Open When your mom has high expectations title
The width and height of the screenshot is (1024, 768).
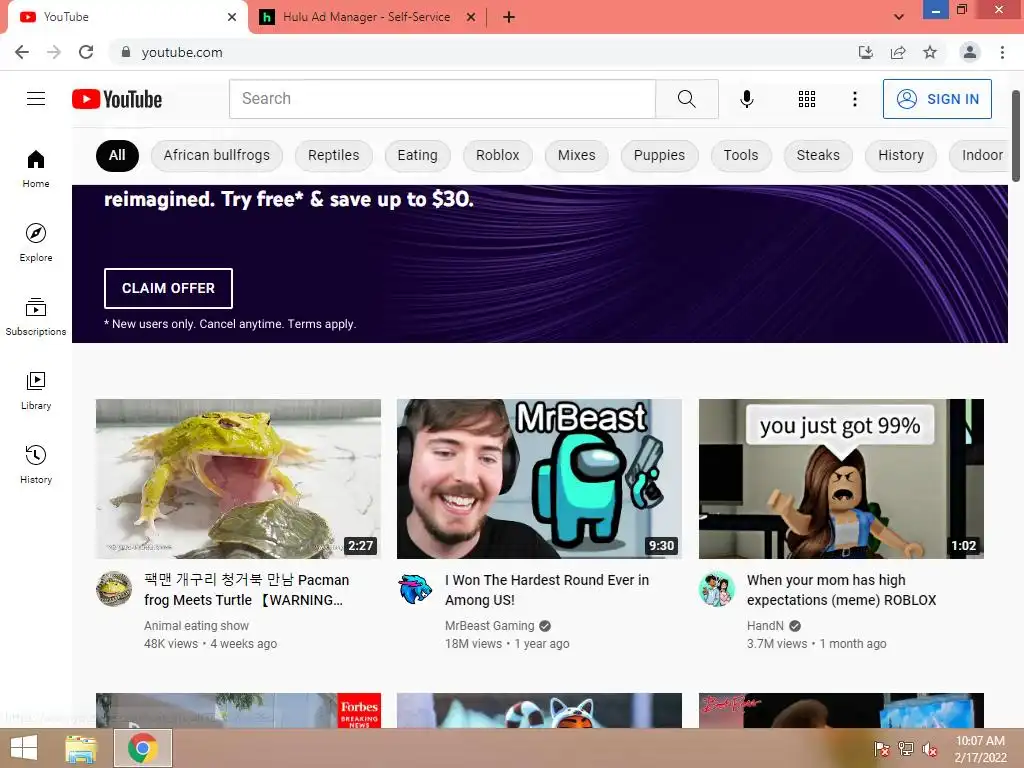coord(841,590)
